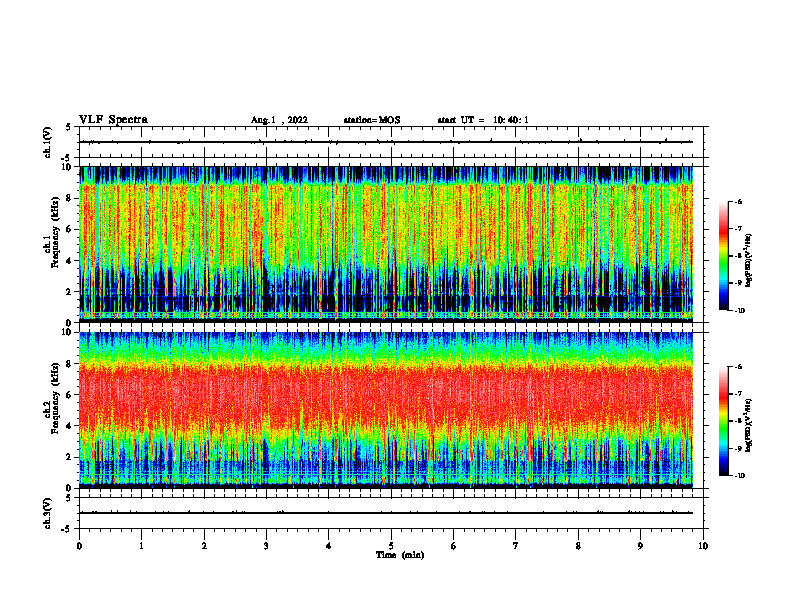Viewport: 792px width, 612px height.
Task: Click the ch.1 frequency tick label 4
Action: (70, 261)
